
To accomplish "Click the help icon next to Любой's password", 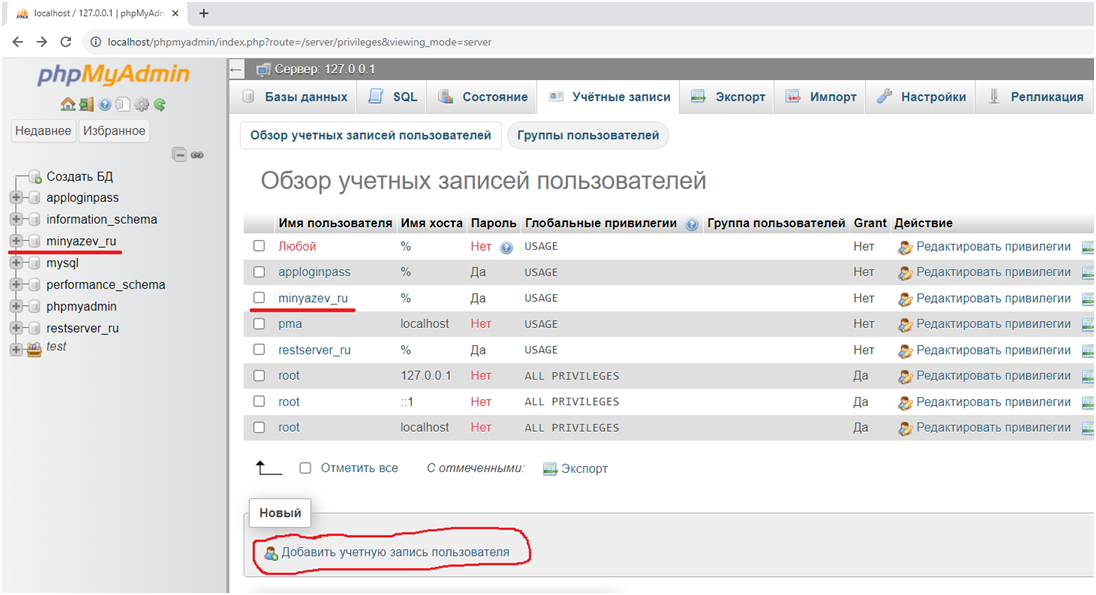I will pos(506,248).
